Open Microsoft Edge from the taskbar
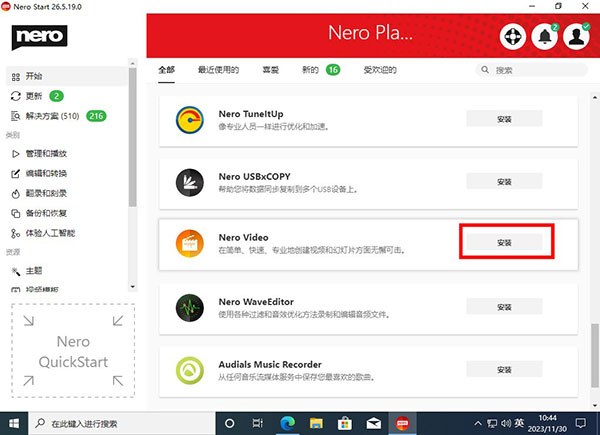 (287, 424)
